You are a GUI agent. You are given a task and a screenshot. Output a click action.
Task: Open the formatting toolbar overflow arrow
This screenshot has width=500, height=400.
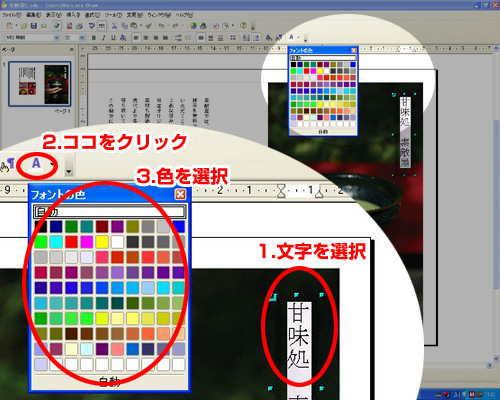point(306,39)
